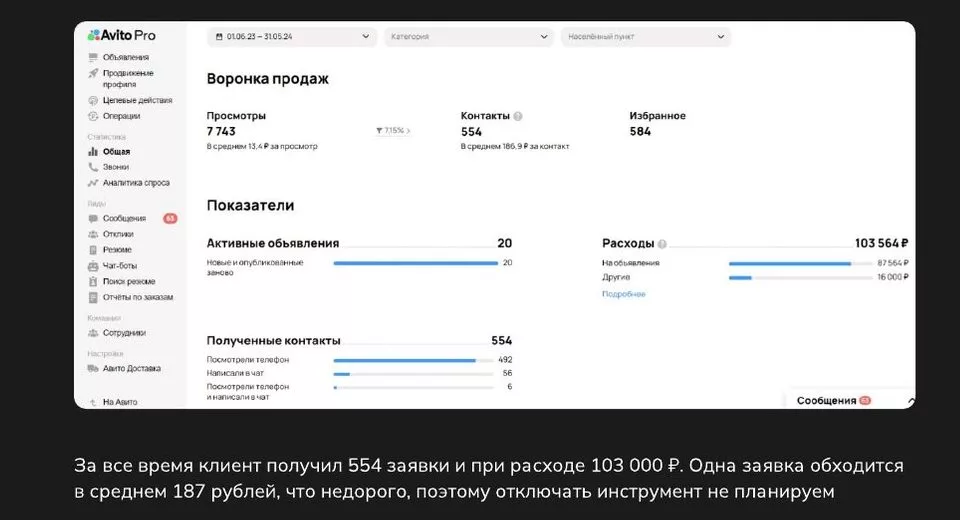960x520 pixels.
Task: Open Объявления in the sidebar
Action: pos(126,57)
